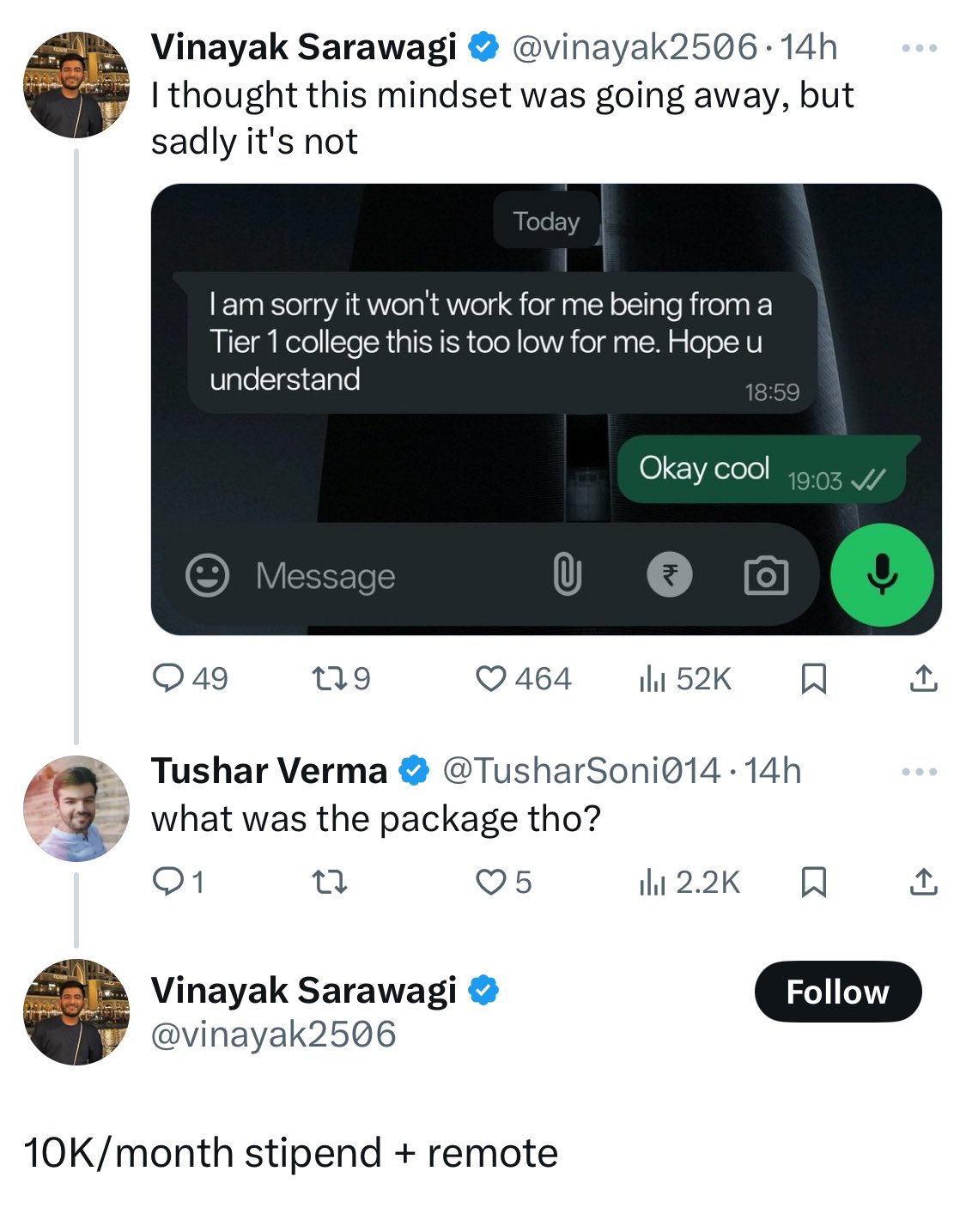Like the tweet with 464 likes
966x1232 pixels.
pos(491,679)
